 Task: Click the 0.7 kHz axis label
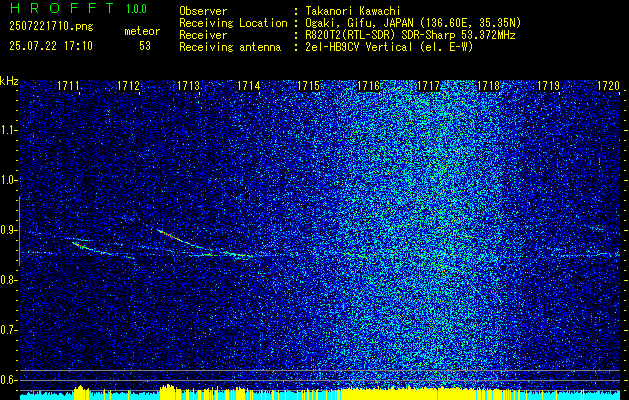[x=8, y=330]
